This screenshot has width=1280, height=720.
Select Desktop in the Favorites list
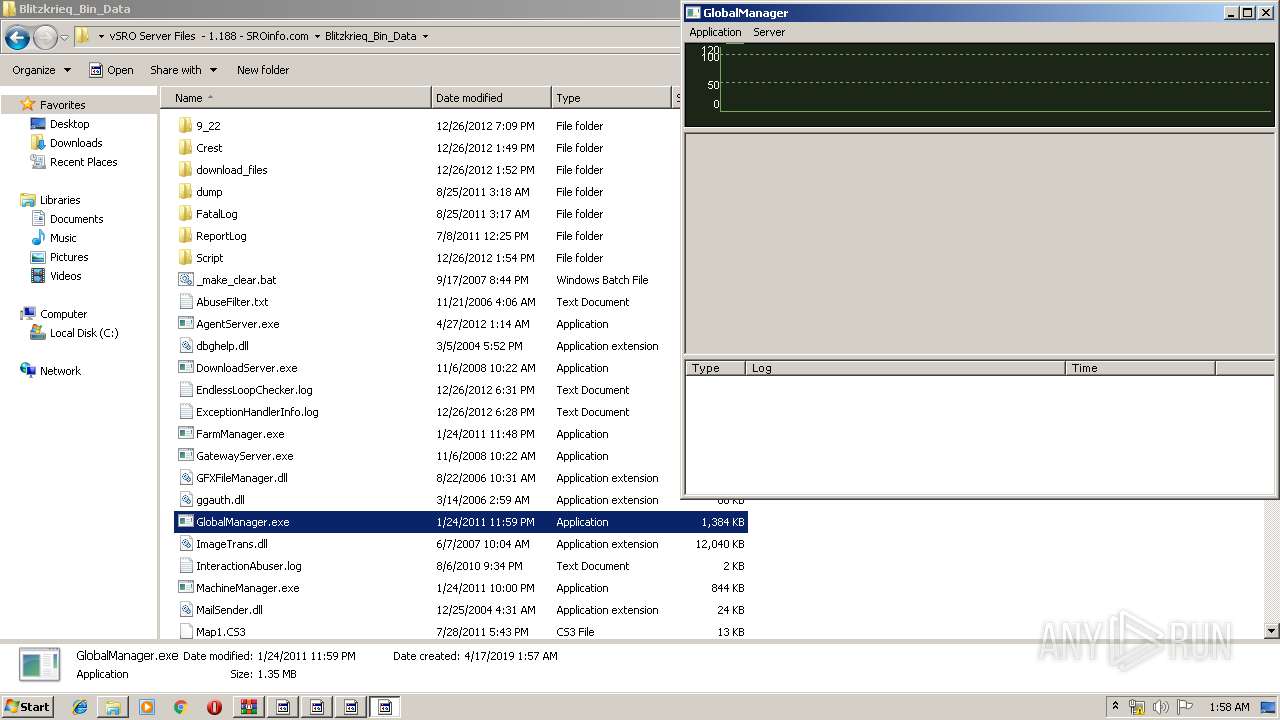point(69,124)
